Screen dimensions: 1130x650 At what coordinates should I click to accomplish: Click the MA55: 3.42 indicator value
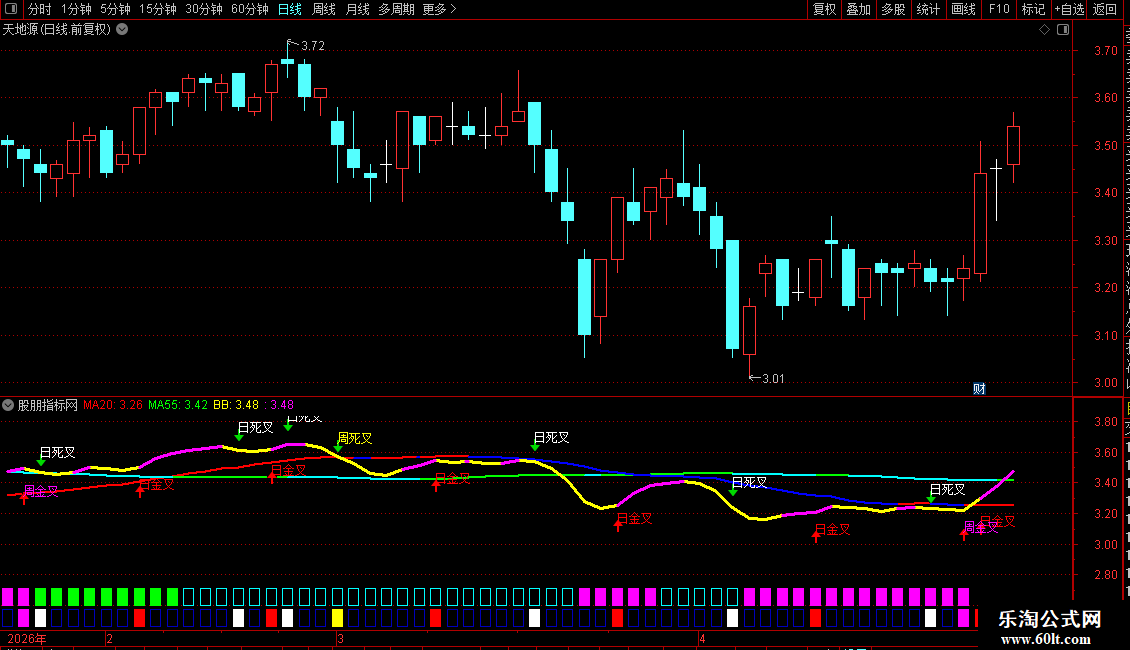178,405
